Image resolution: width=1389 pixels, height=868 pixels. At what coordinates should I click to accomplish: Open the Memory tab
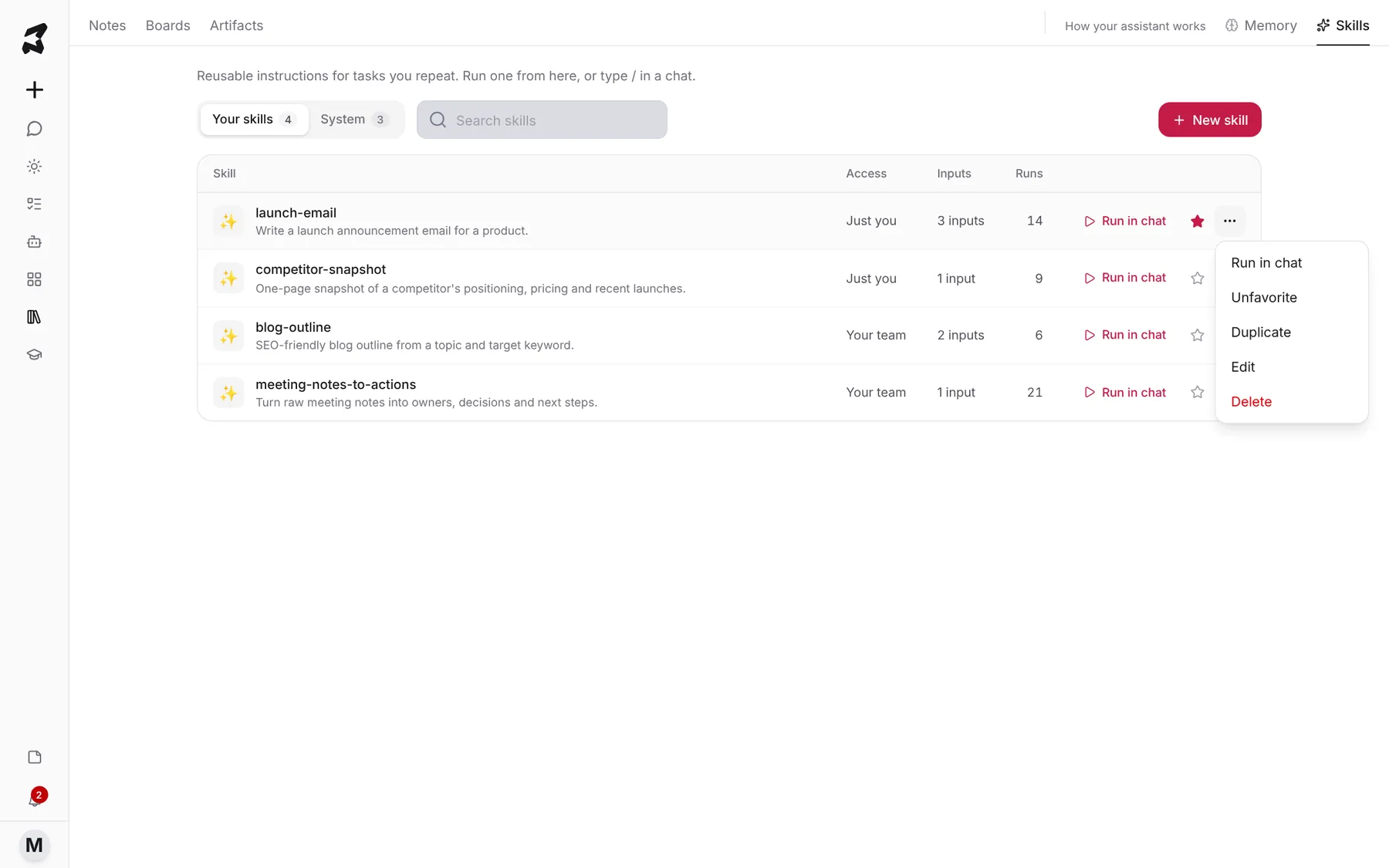[1261, 25]
